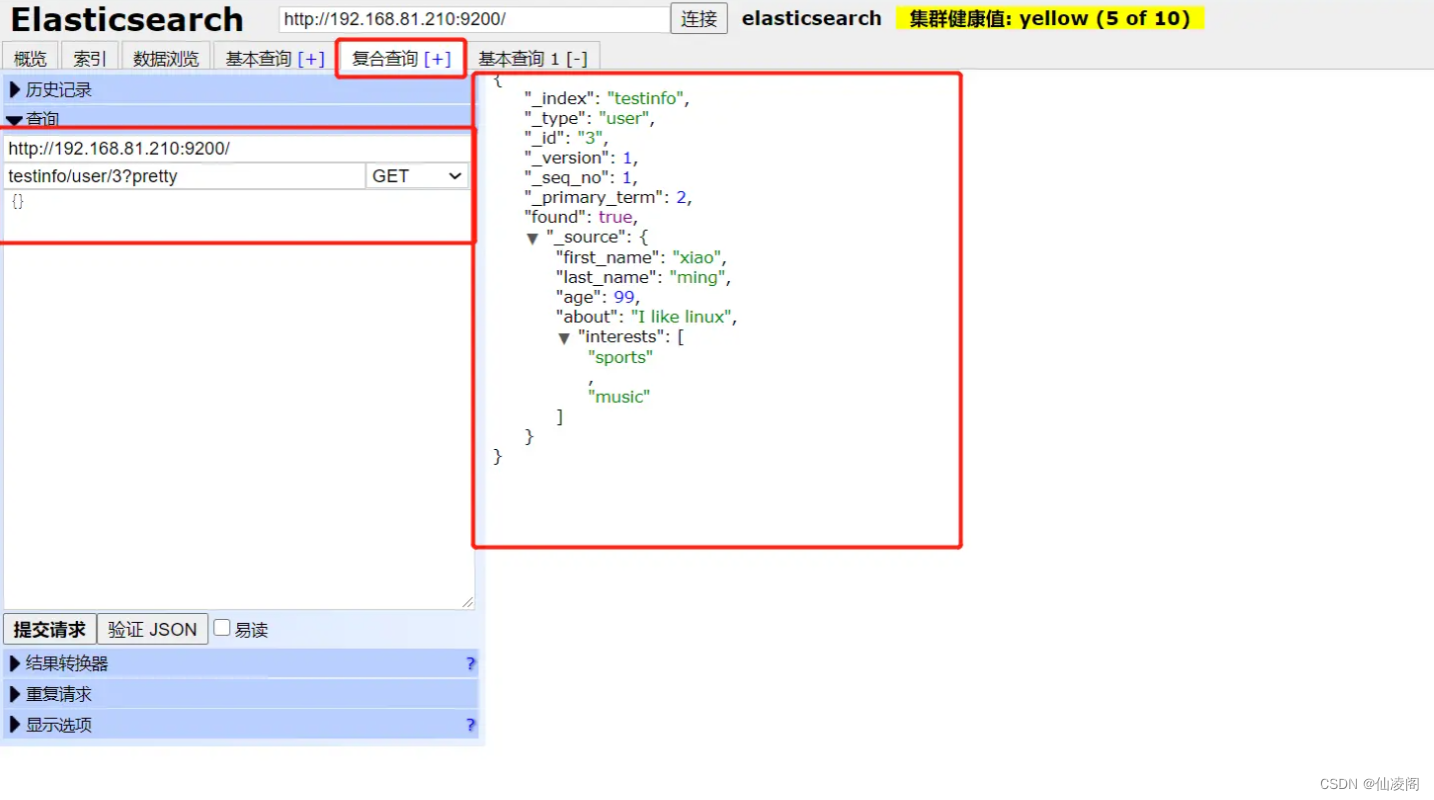Toggle the 易读 pretty-print checkbox
1434x800 pixels.
[222, 628]
